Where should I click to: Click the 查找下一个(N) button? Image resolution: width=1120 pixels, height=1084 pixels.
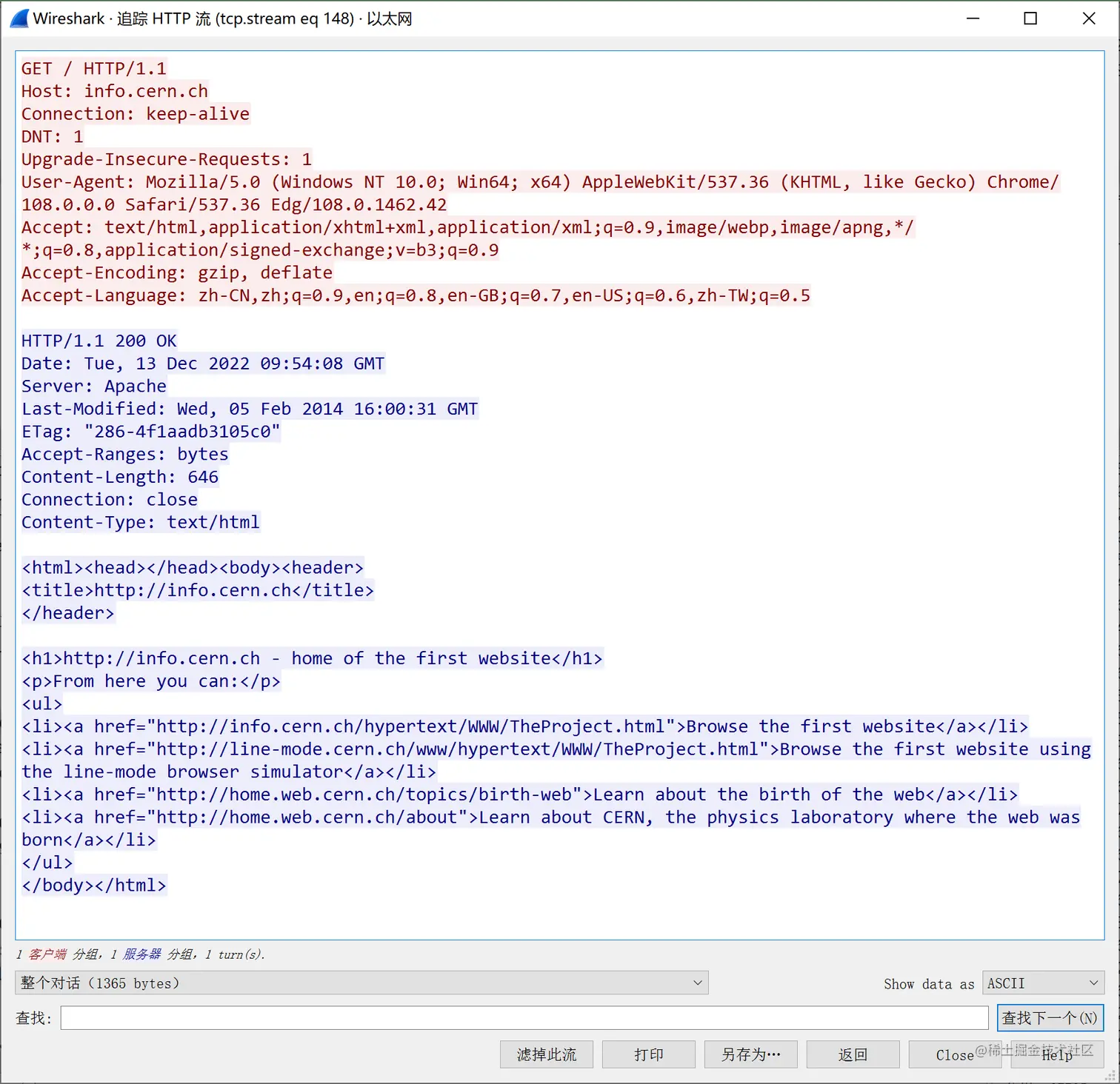click(x=1050, y=1017)
